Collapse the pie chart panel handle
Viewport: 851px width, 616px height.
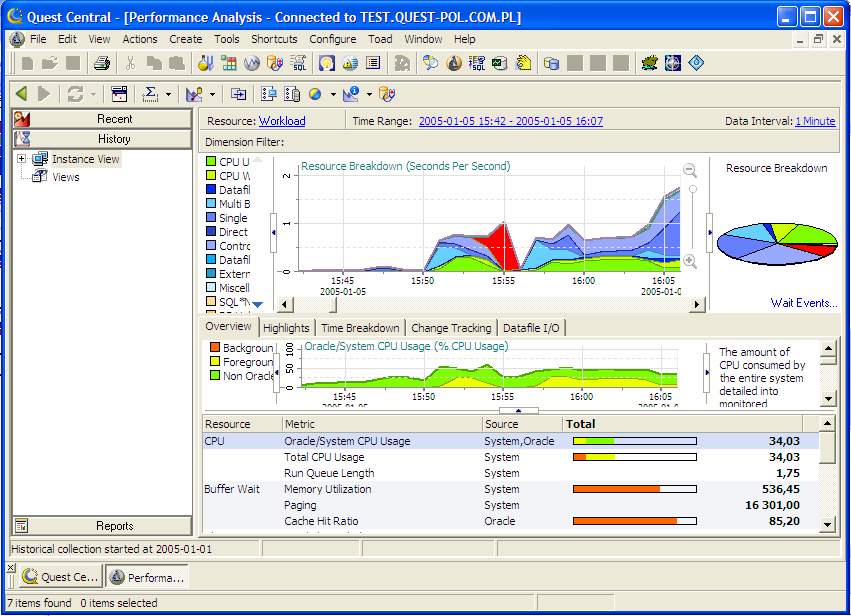click(x=710, y=232)
